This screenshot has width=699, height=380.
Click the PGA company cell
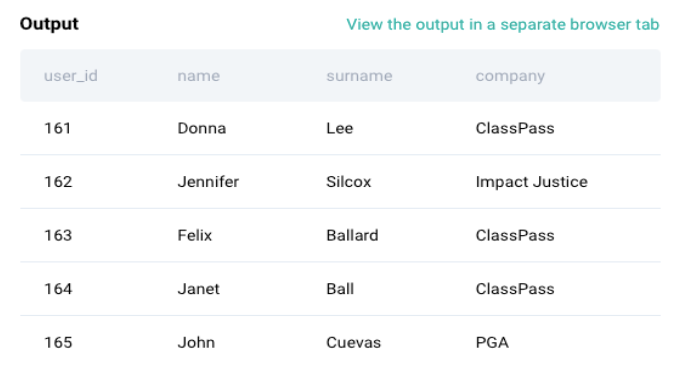click(492, 343)
